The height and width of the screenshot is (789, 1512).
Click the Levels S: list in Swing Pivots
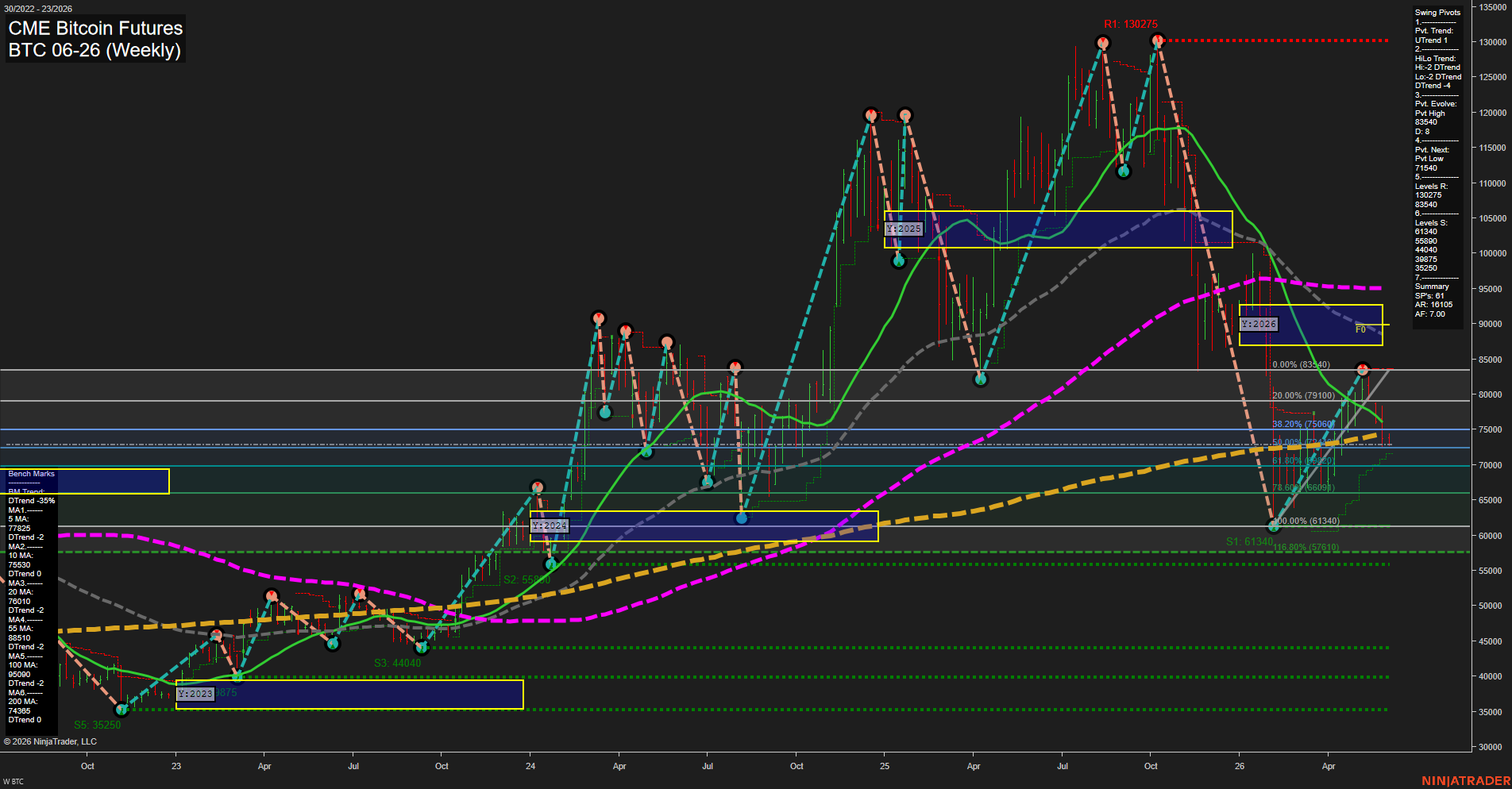pos(1431,245)
